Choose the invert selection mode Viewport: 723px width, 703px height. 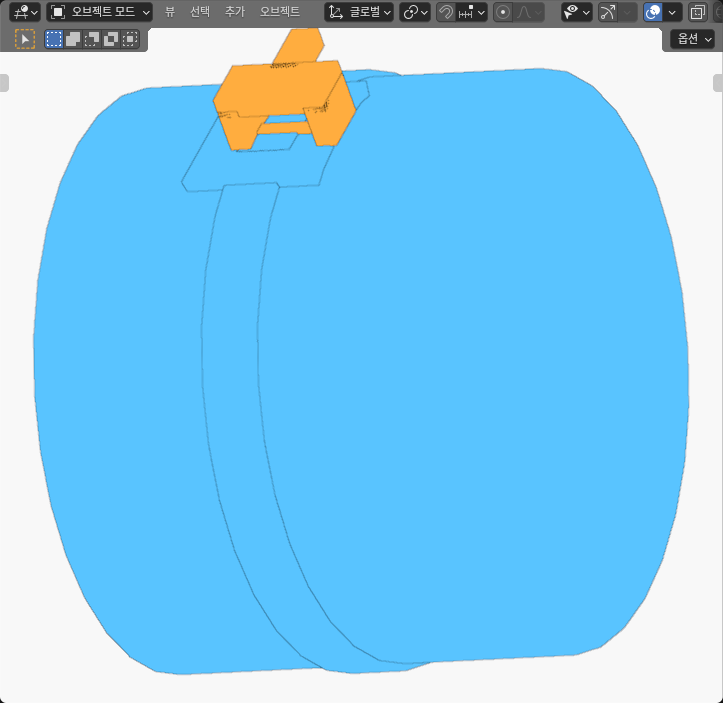pyautogui.click(x=111, y=39)
